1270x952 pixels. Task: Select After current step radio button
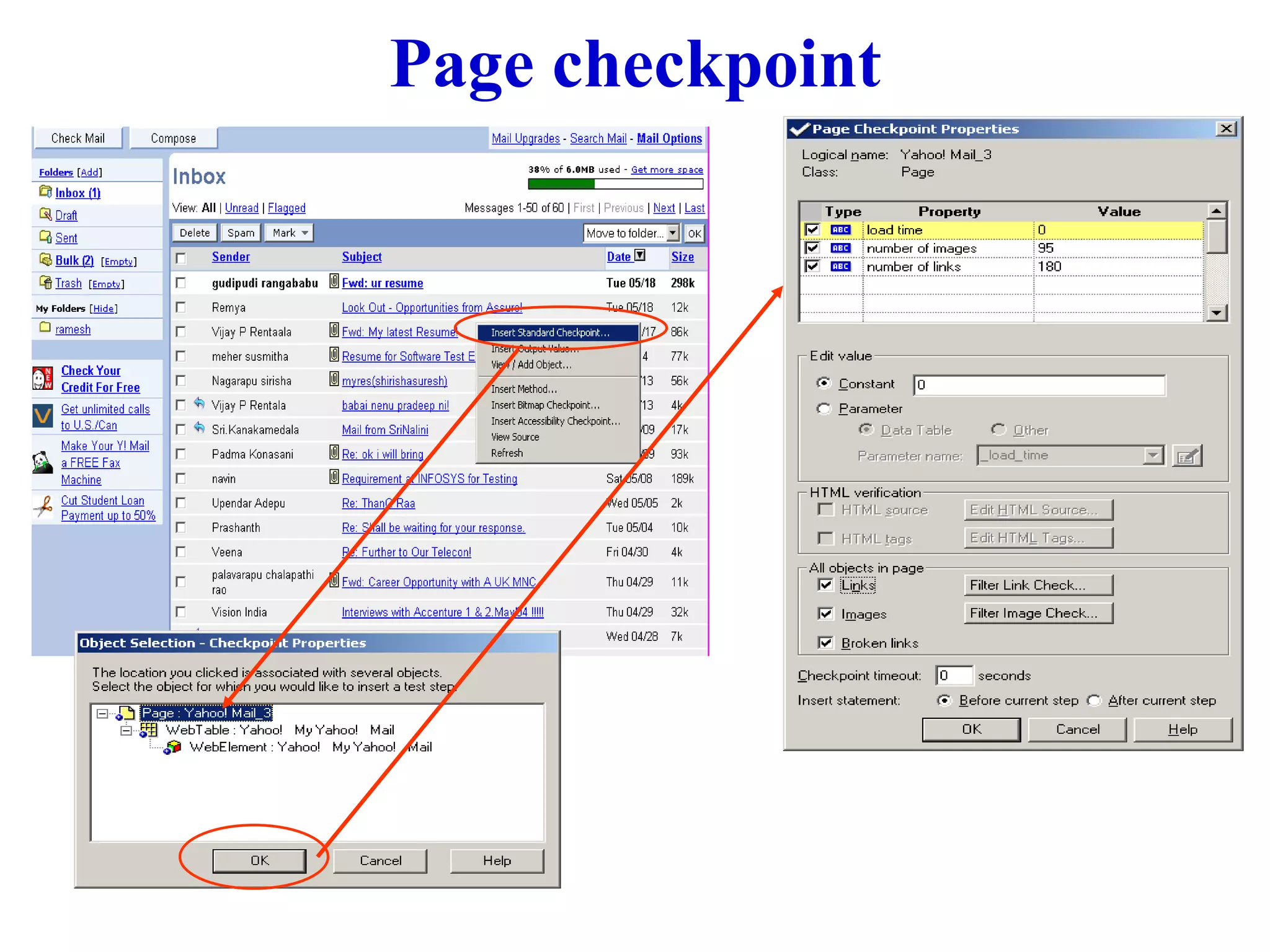coord(1094,700)
